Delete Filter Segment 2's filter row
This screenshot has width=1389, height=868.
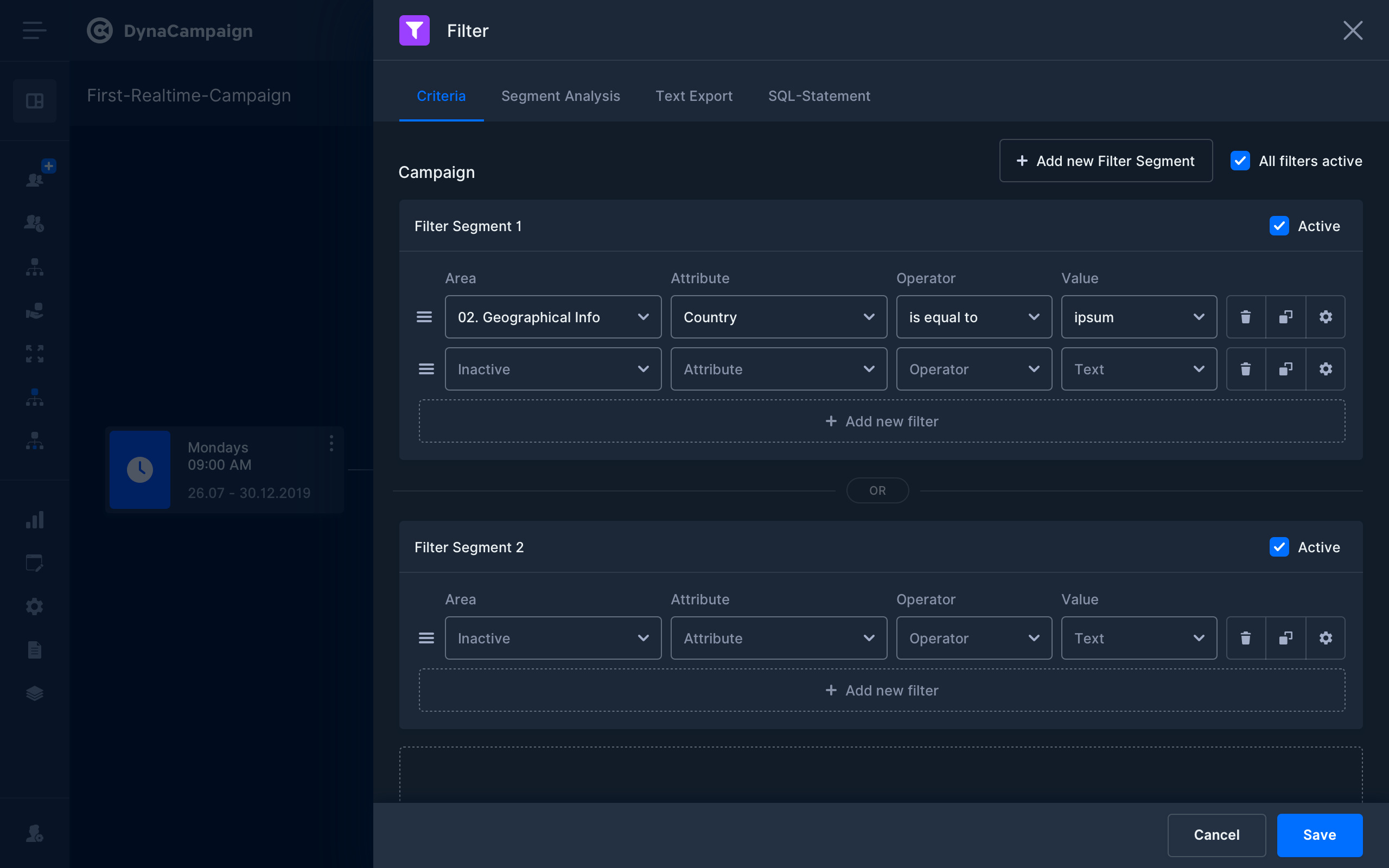point(1246,638)
